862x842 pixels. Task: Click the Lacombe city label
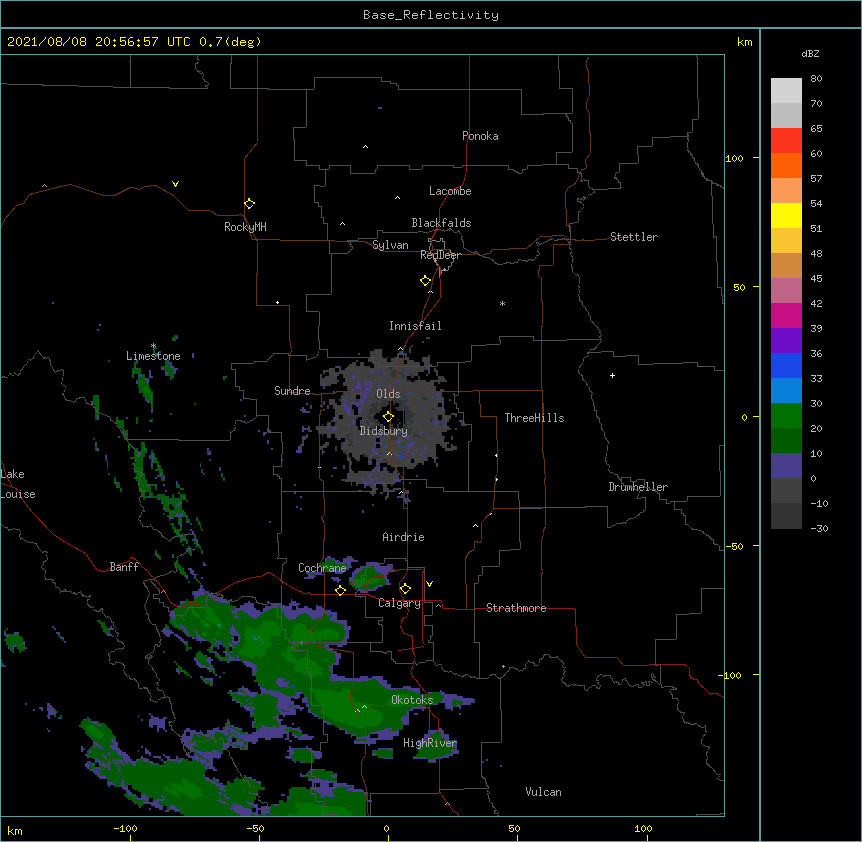point(450,191)
